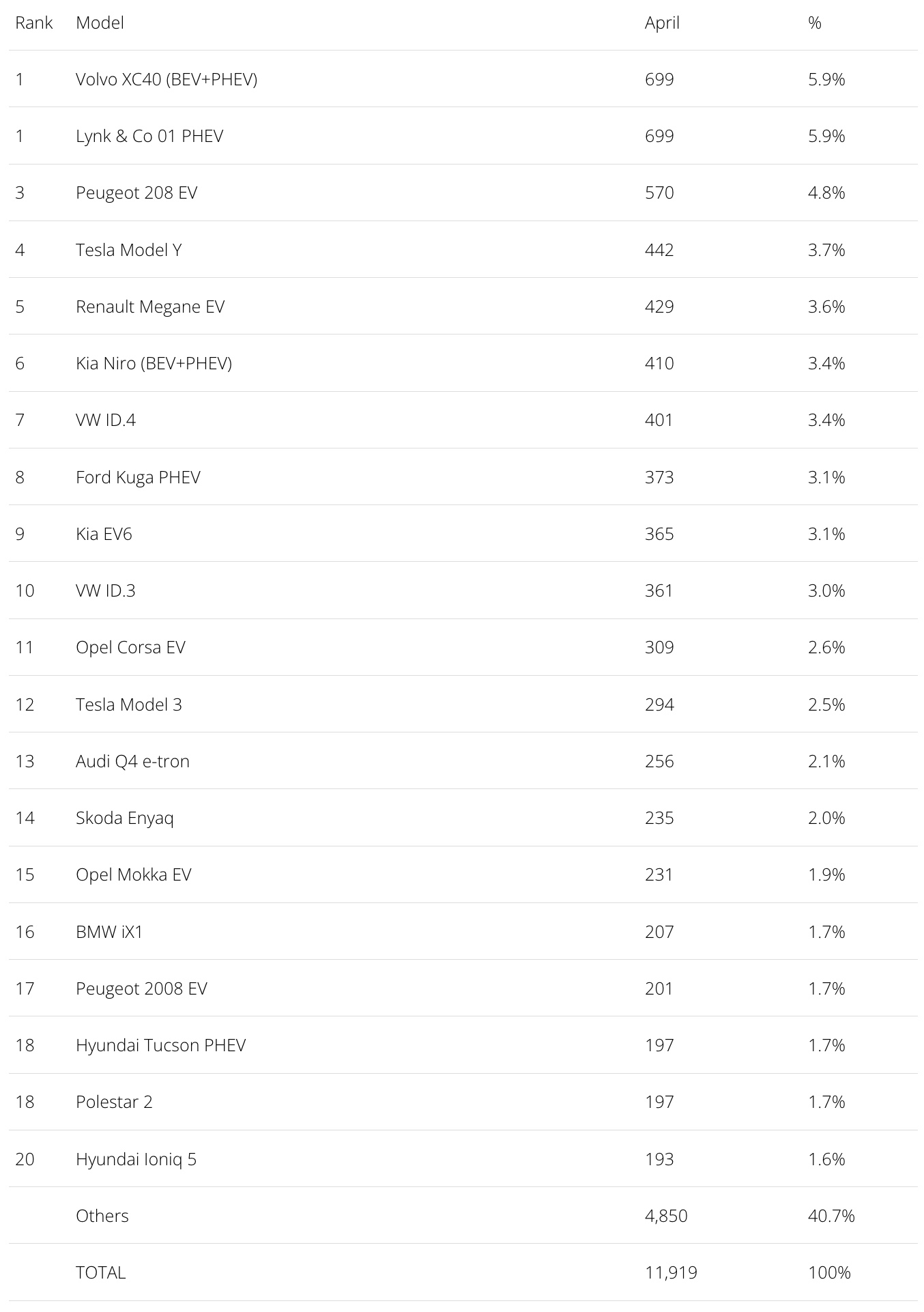Select the Lynk & Co 01 PHEV entry

[x=149, y=136]
